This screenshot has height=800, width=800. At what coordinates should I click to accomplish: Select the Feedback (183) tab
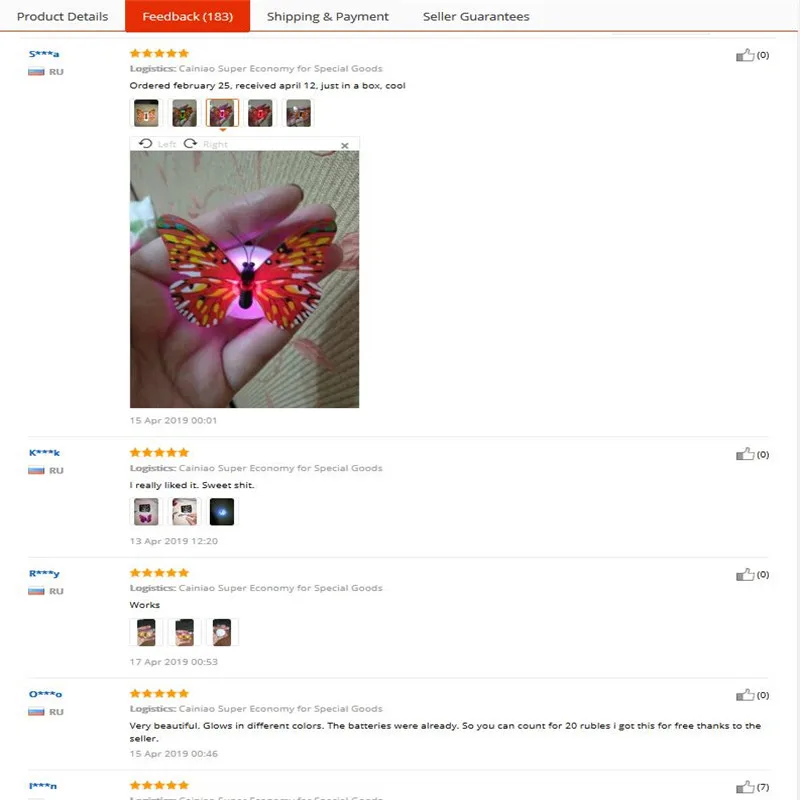point(187,16)
